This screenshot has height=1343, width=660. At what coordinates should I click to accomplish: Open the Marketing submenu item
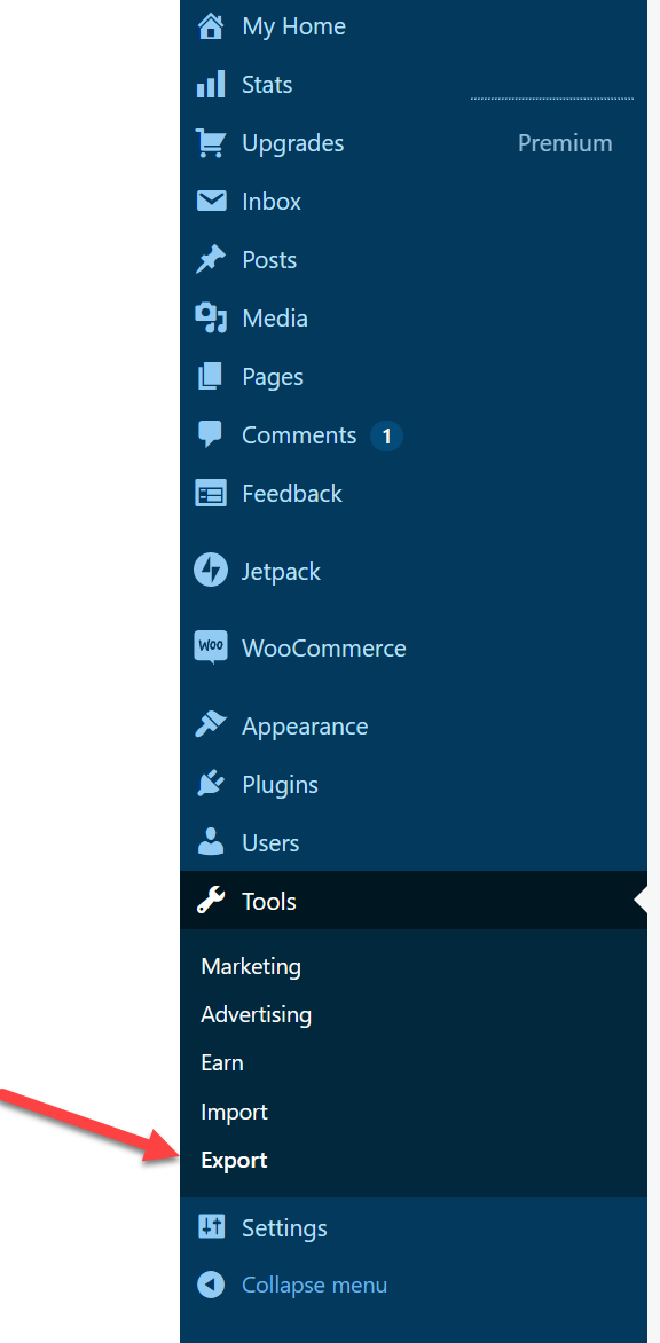point(251,966)
